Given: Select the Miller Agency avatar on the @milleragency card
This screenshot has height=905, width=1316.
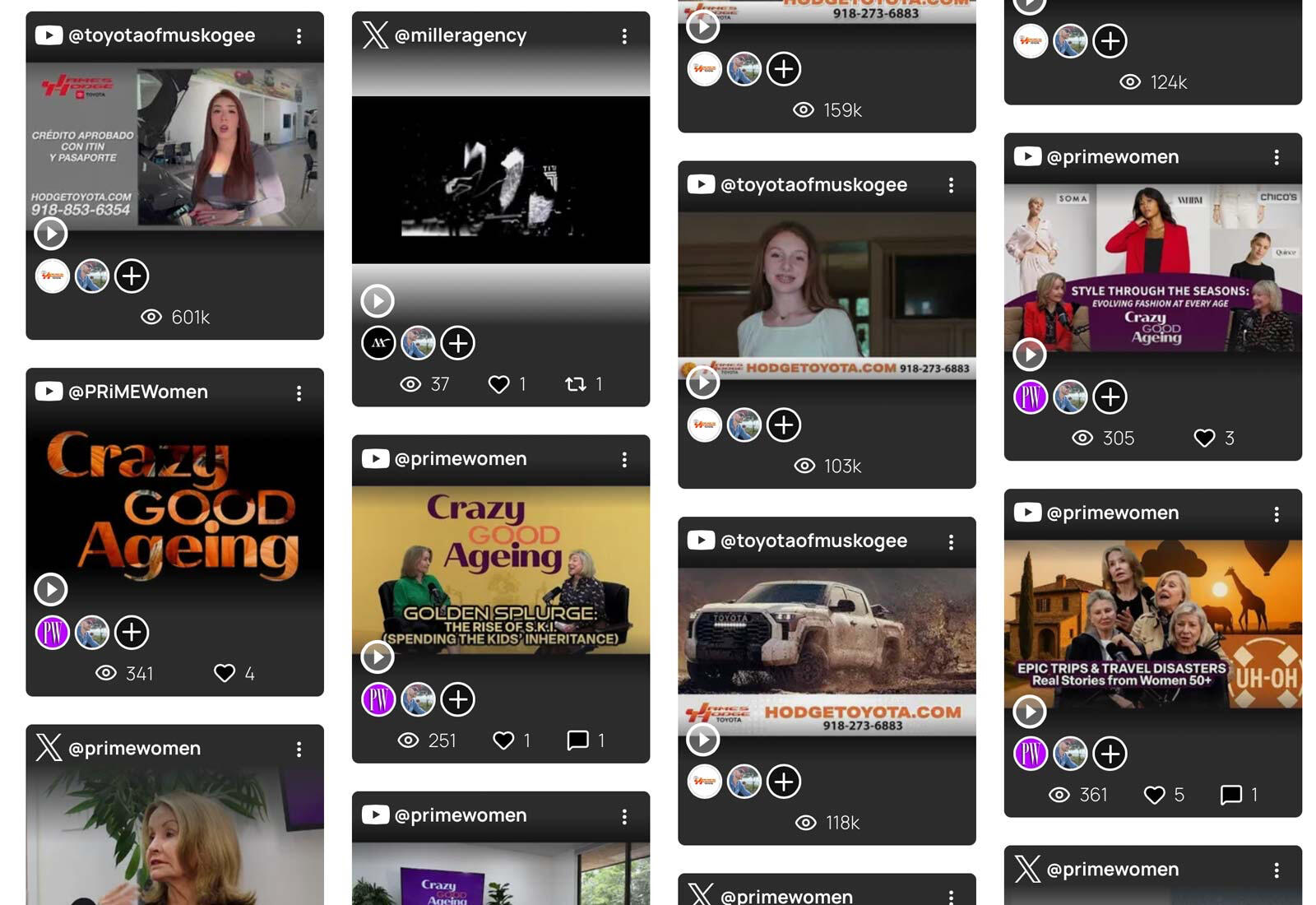Looking at the screenshot, I should pyautogui.click(x=379, y=343).
